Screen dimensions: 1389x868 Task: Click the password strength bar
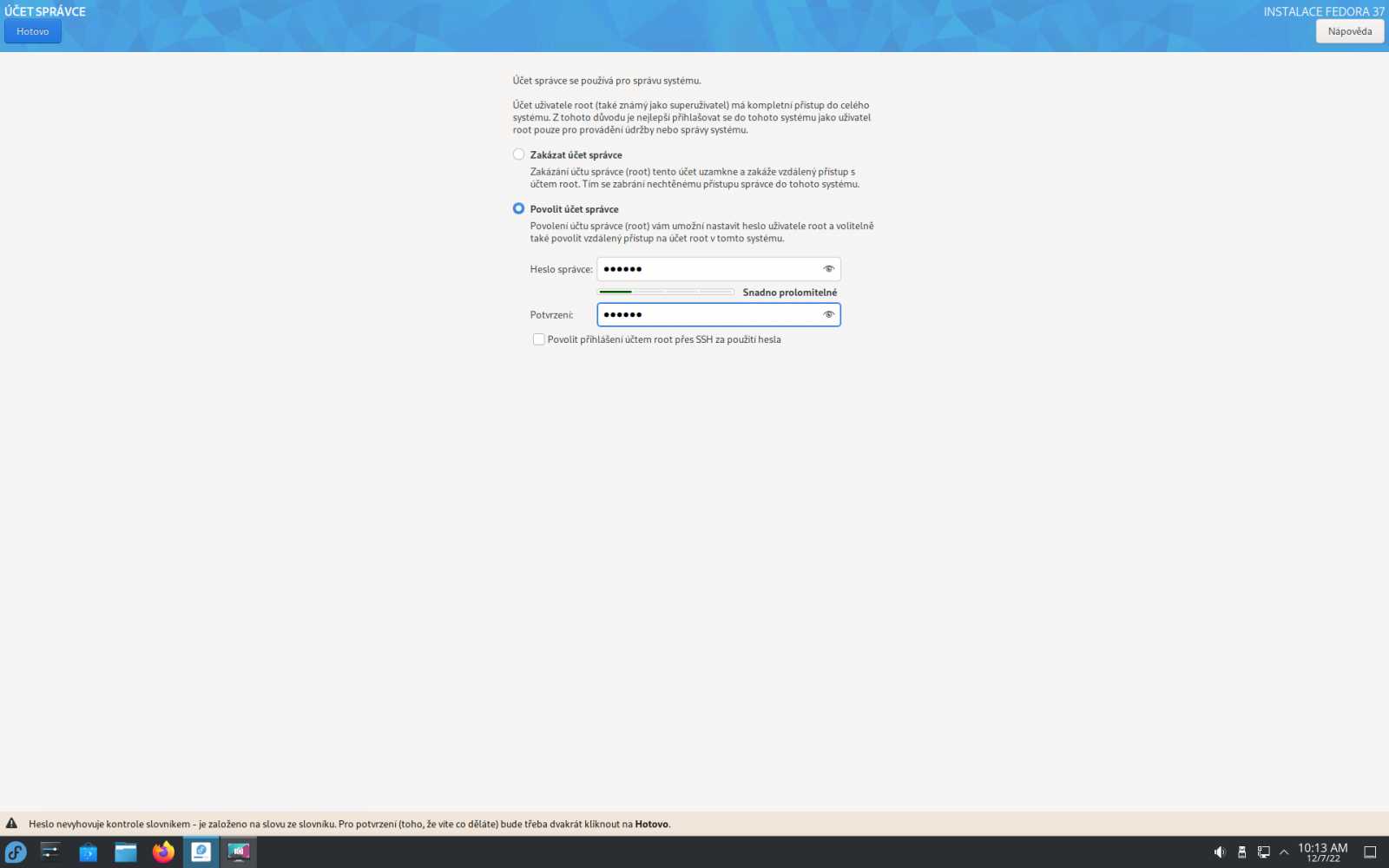click(666, 292)
